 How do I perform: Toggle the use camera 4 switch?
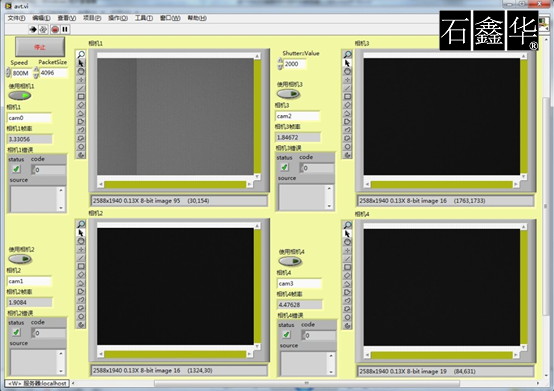pyautogui.click(x=290, y=261)
